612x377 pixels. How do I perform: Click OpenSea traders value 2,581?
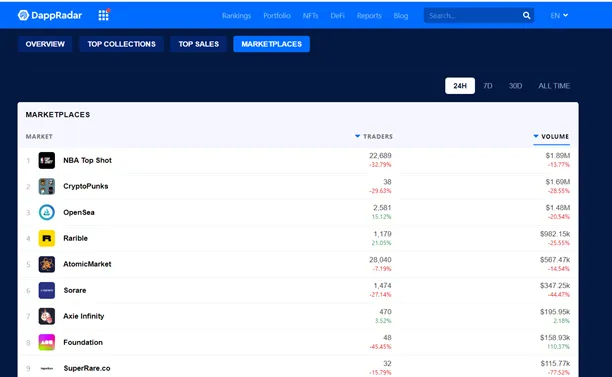(382, 208)
